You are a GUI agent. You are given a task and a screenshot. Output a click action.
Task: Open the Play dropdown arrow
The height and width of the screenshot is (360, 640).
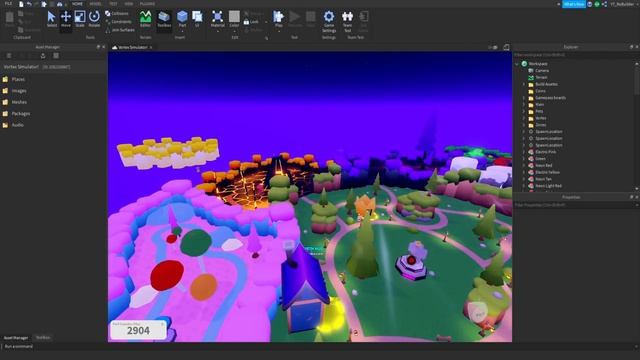(x=278, y=31)
